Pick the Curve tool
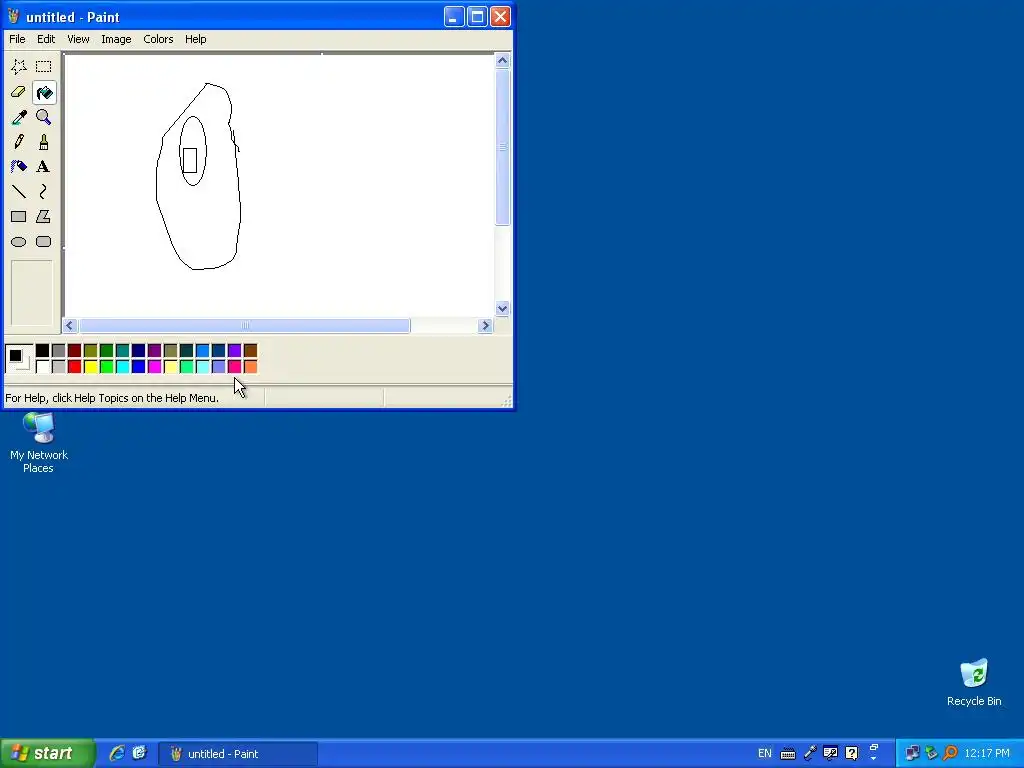The width and height of the screenshot is (1024, 768). (x=44, y=191)
